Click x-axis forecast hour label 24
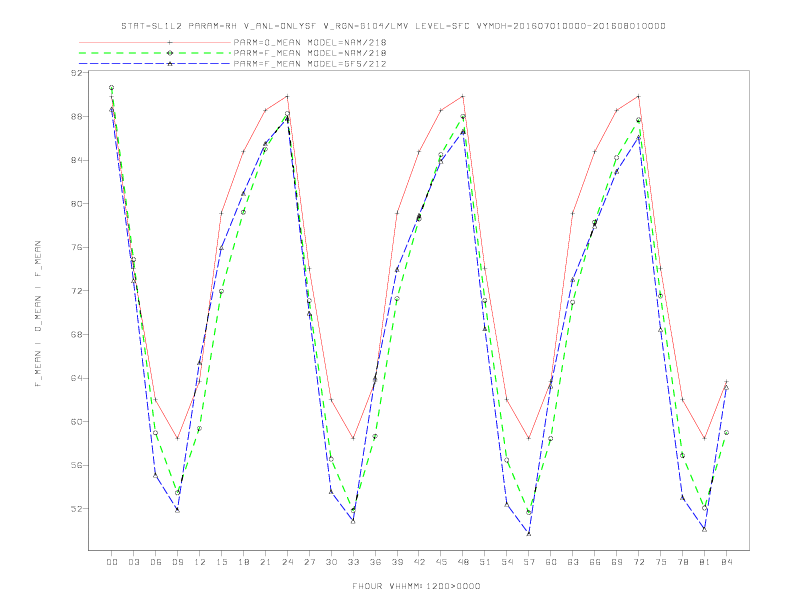This screenshot has height=612, width=792. coord(287,562)
